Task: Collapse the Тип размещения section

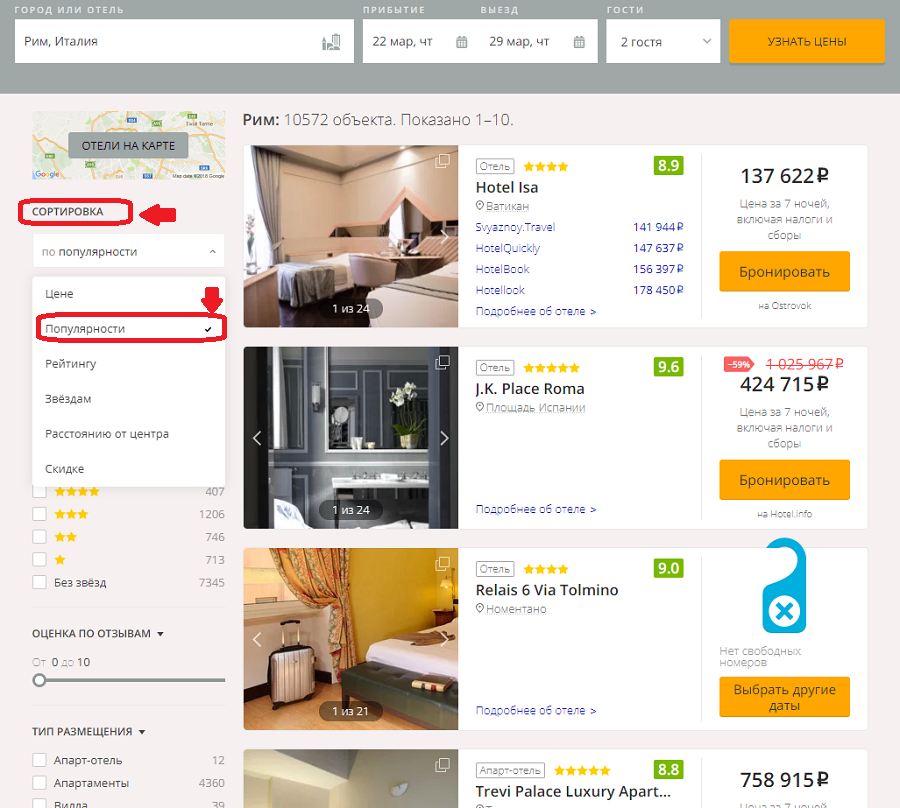Action: 88,732
